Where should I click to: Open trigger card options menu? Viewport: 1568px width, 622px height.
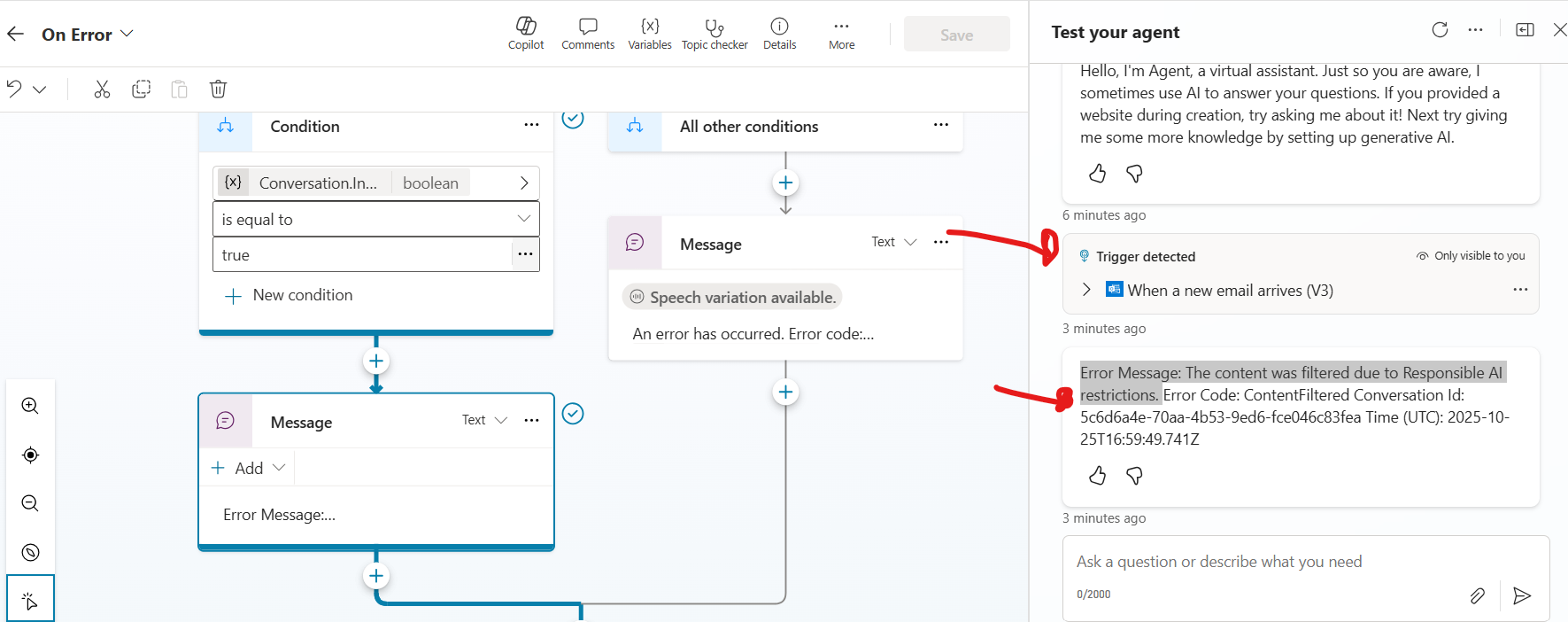pyautogui.click(x=1520, y=290)
